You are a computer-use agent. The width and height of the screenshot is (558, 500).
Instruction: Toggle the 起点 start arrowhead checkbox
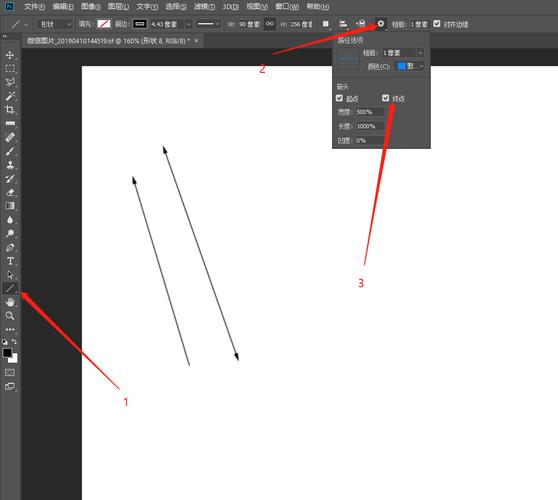pos(339,98)
